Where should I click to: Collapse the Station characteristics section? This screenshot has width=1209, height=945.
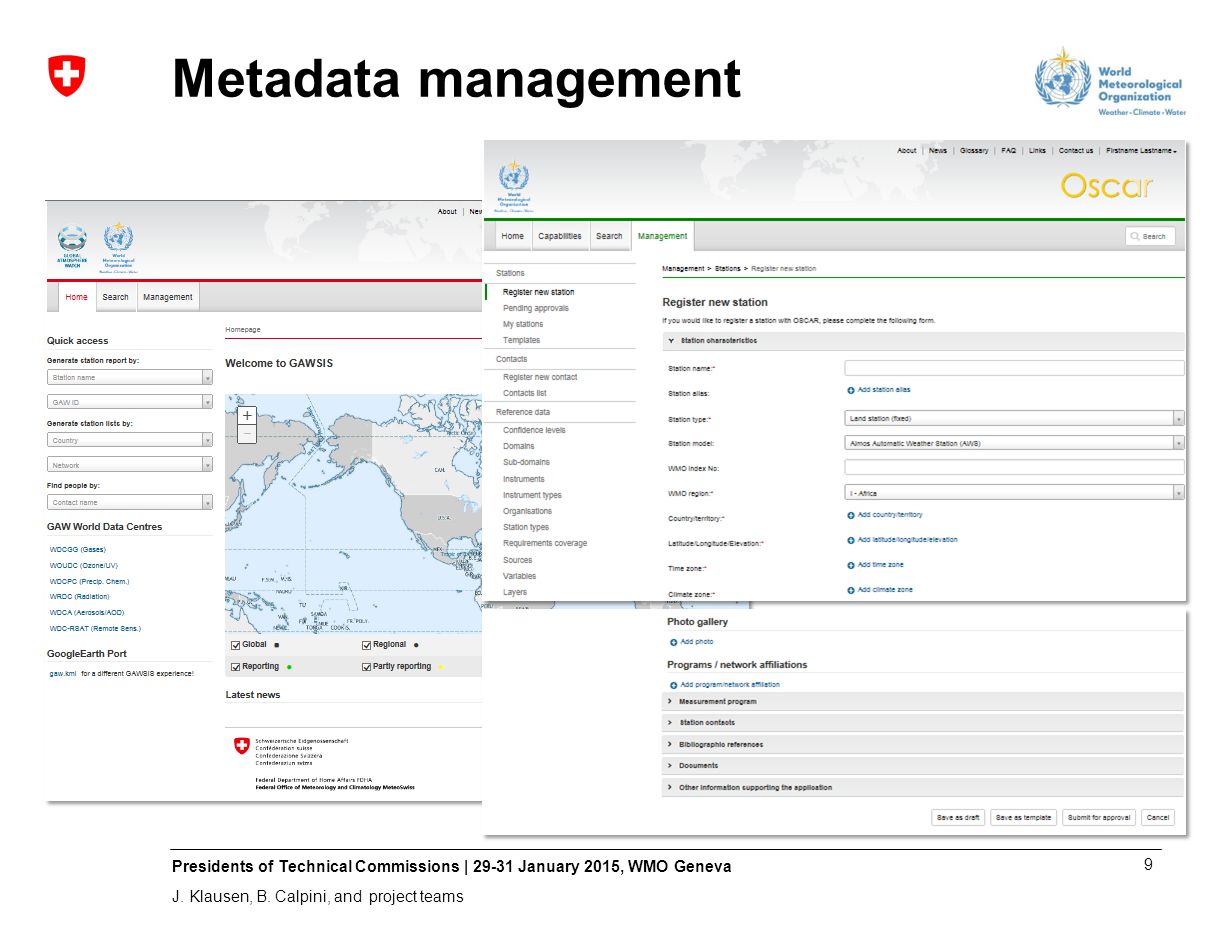coord(923,341)
